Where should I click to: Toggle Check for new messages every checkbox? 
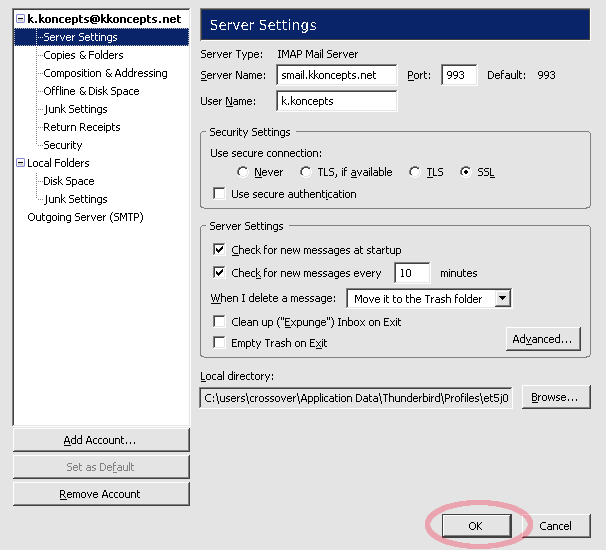click(219, 272)
